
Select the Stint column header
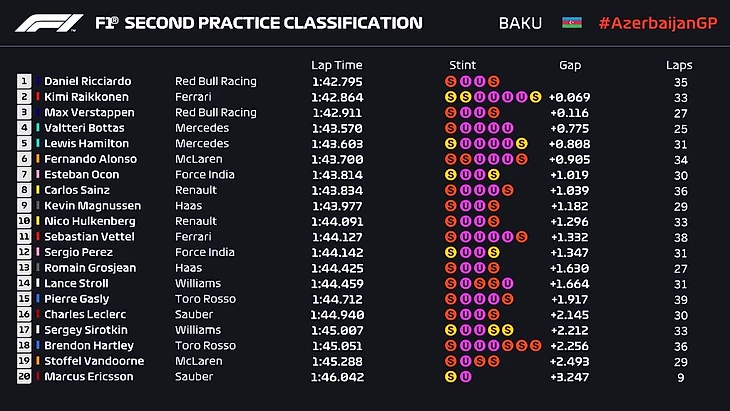(461, 65)
